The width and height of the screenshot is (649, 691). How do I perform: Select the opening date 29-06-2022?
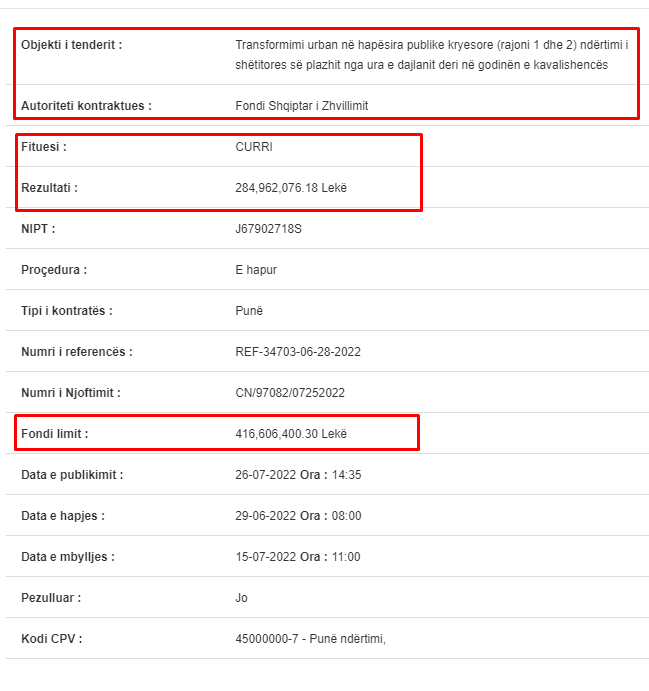click(265, 516)
